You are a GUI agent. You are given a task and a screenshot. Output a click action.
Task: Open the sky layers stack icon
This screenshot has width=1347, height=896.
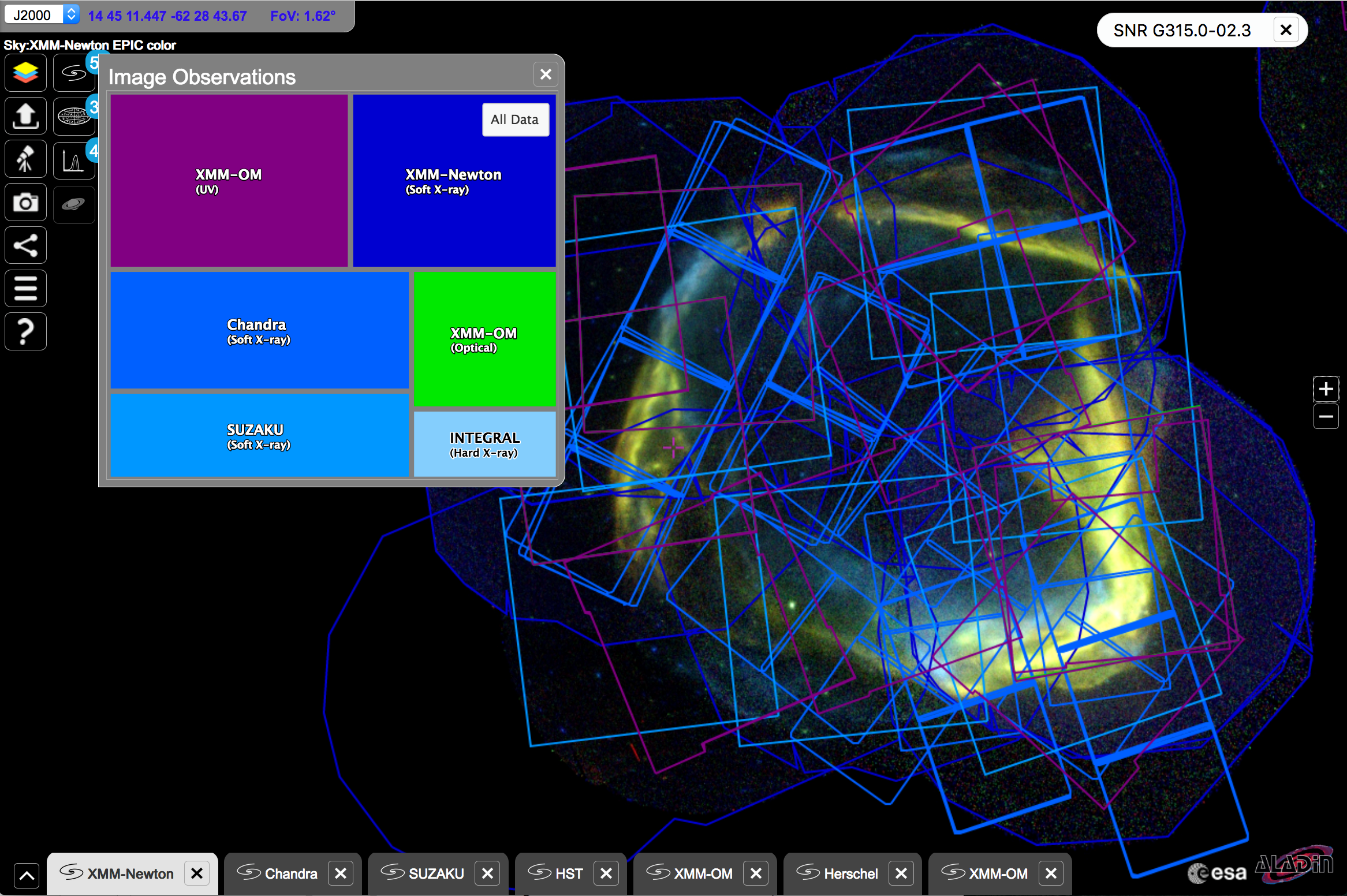tap(25, 73)
